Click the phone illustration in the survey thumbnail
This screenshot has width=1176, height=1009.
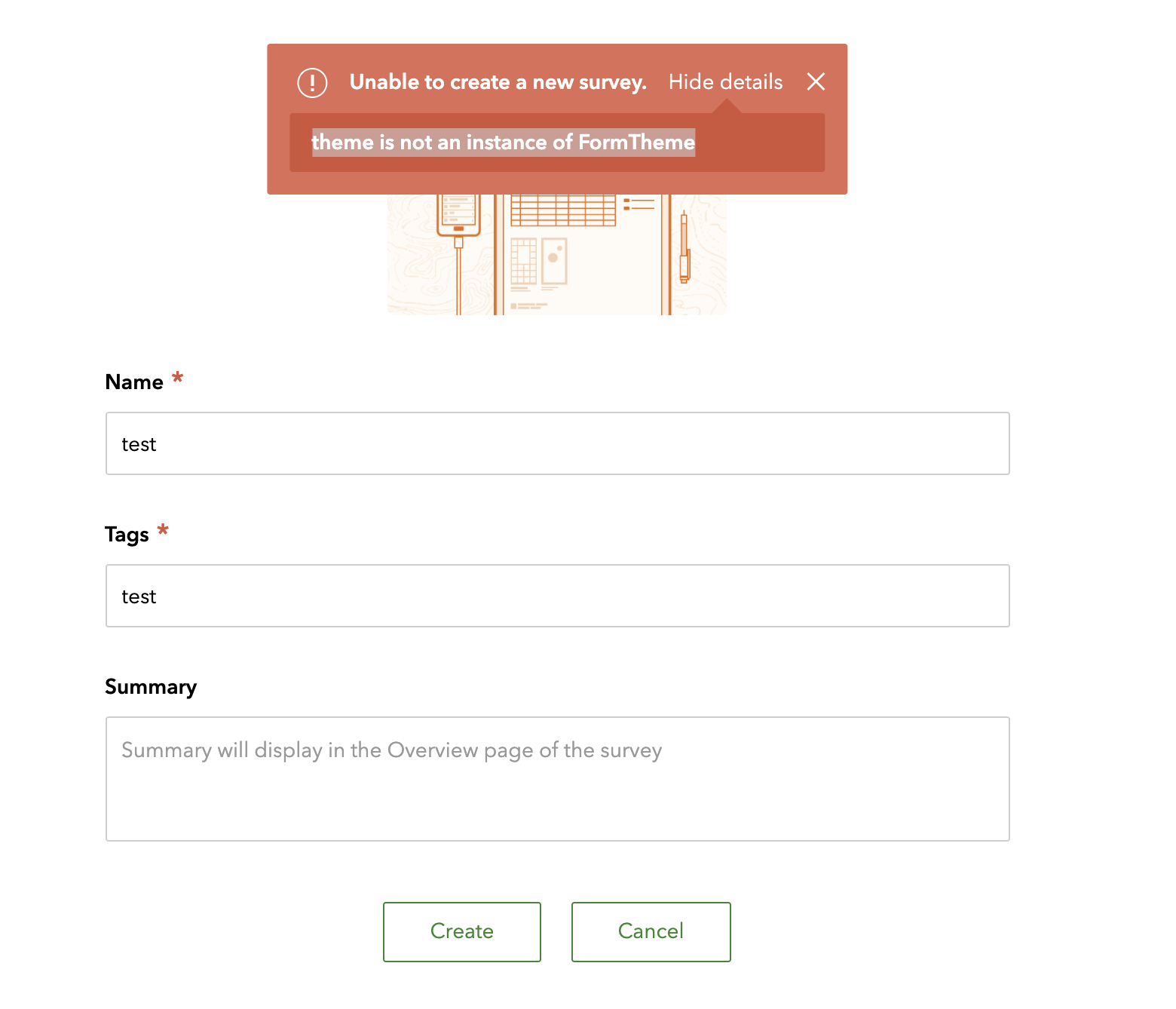[x=459, y=215]
